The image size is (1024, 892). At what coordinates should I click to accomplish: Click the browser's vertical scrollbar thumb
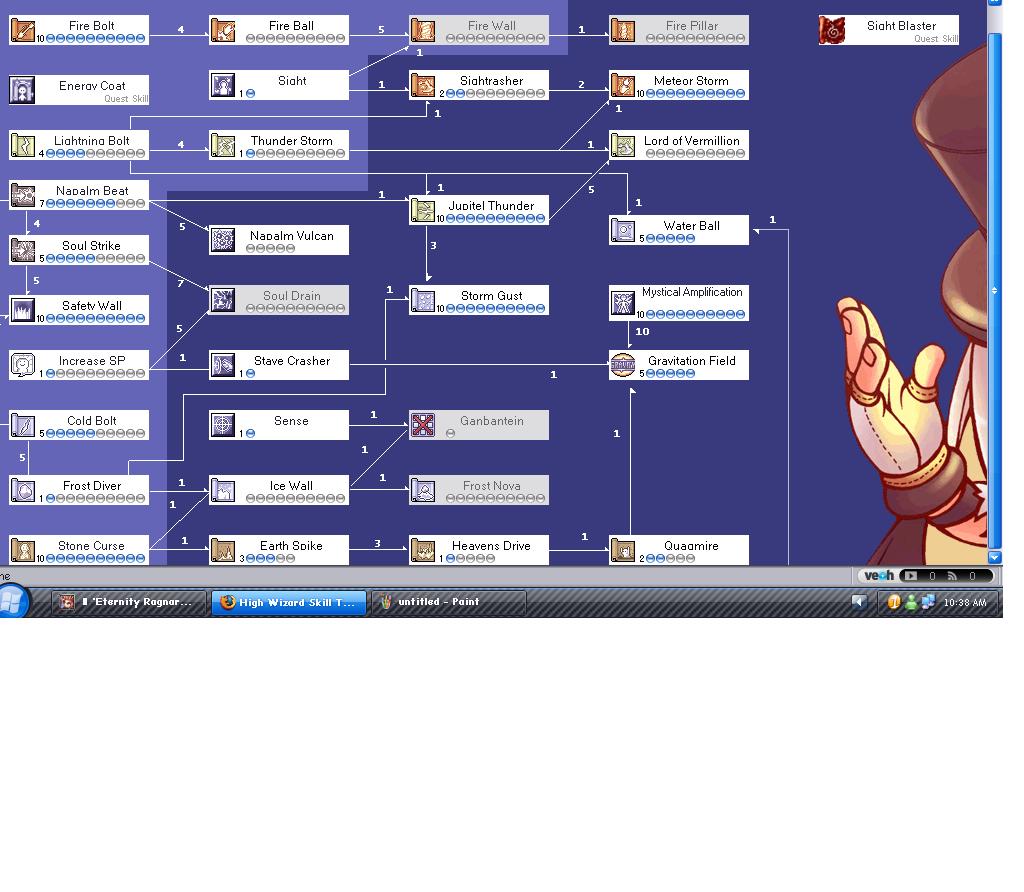(995, 289)
